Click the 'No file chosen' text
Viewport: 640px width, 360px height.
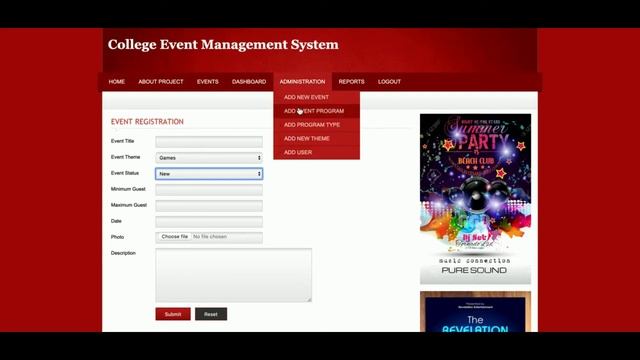(x=210, y=237)
